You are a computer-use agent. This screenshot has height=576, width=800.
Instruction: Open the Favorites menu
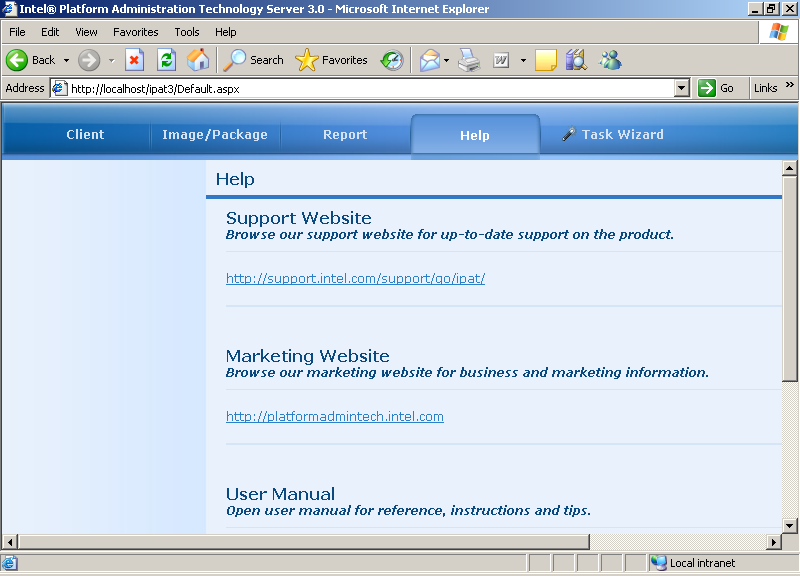coord(136,32)
